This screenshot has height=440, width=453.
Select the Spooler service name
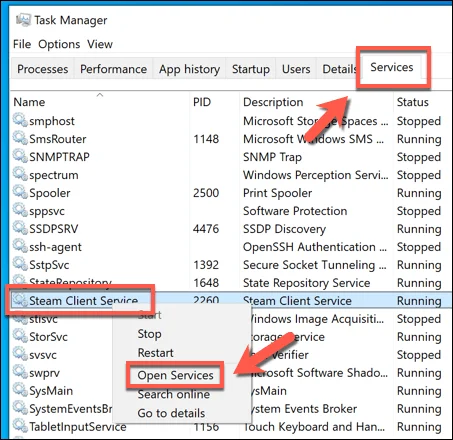click(50, 193)
